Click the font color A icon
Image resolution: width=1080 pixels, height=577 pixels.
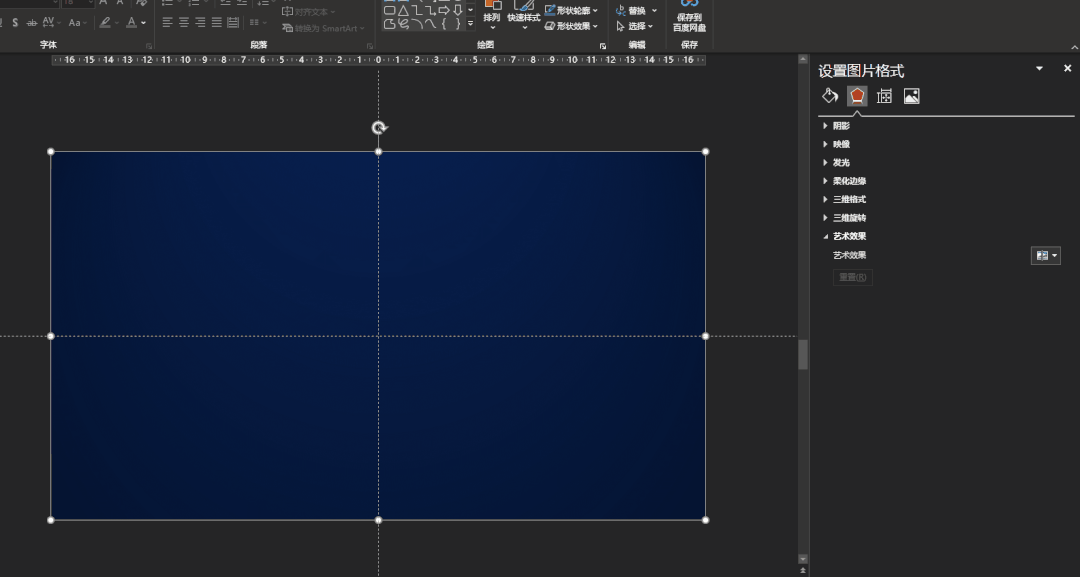pyautogui.click(x=132, y=22)
